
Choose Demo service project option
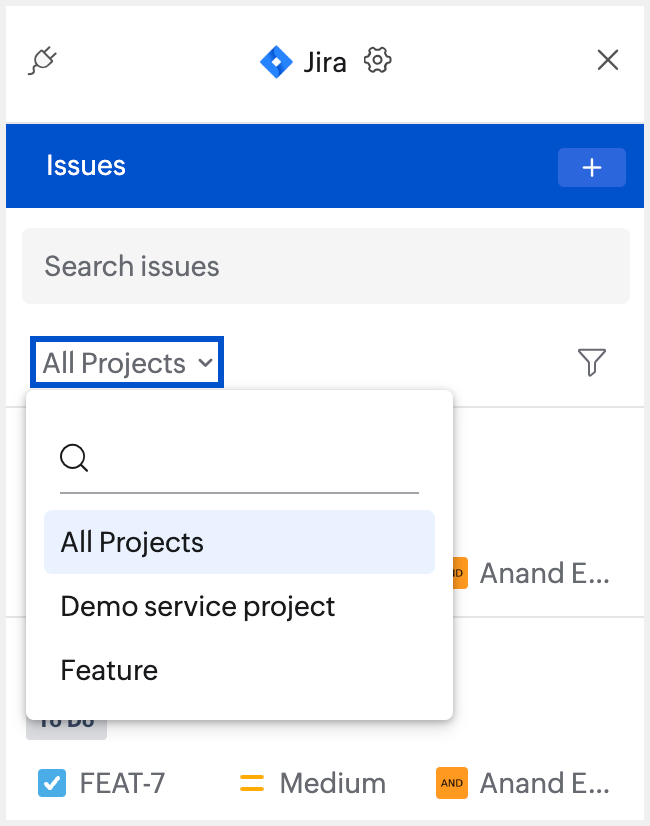pyautogui.click(x=198, y=607)
